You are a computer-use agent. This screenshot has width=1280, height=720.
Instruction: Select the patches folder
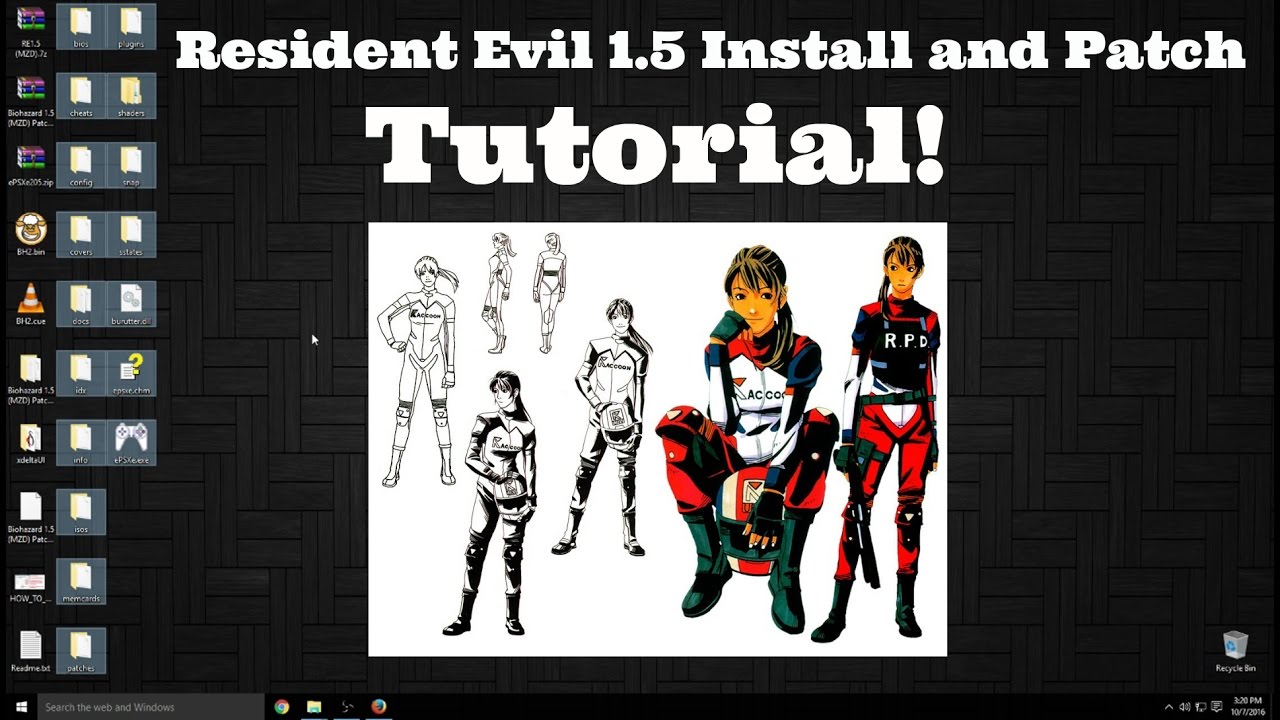pyautogui.click(x=81, y=651)
